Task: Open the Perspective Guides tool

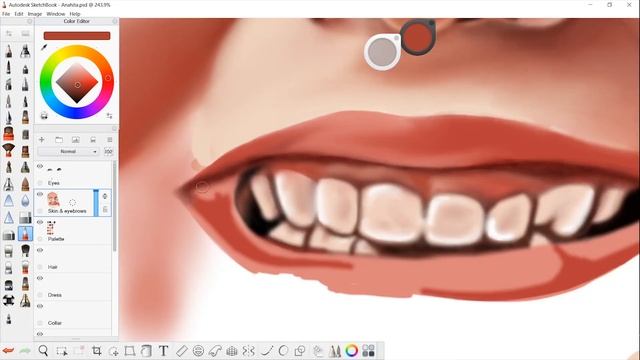Action: point(231,351)
